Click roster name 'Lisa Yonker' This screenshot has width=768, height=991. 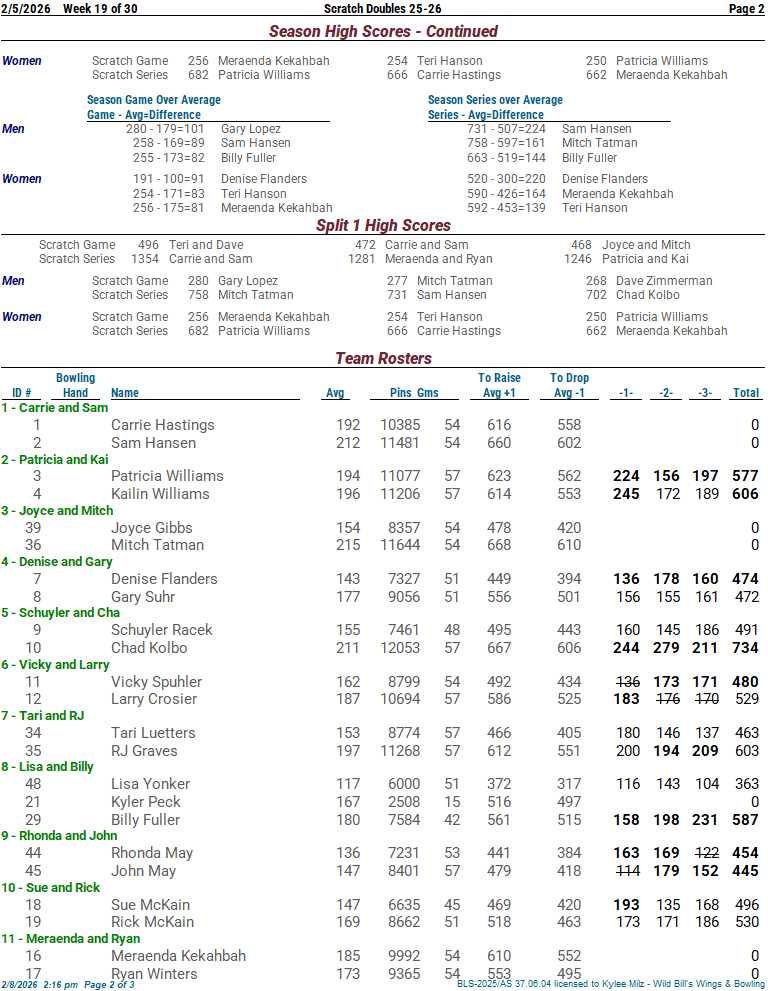[150, 784]
